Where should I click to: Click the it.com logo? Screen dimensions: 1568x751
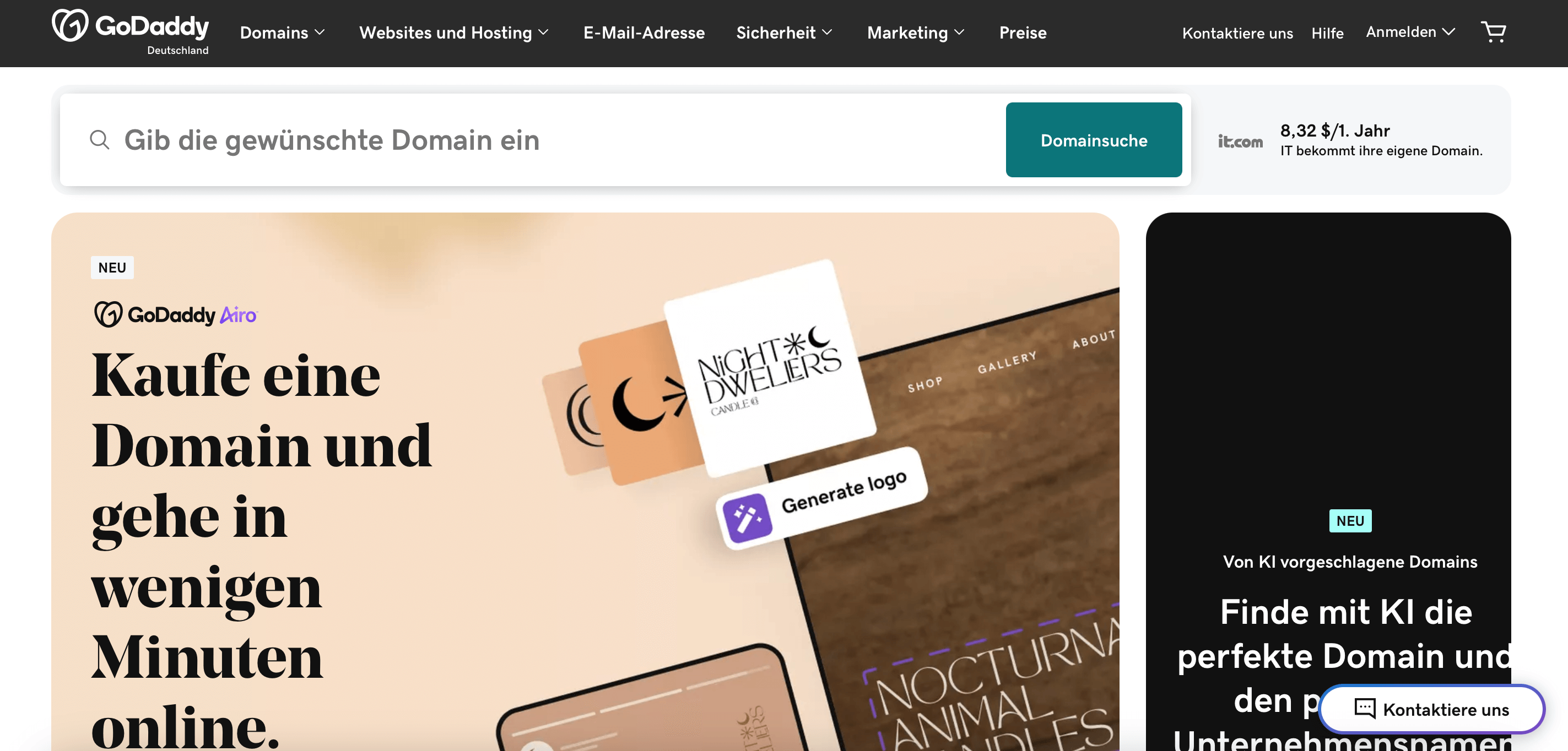click(x=1240, y=141)
